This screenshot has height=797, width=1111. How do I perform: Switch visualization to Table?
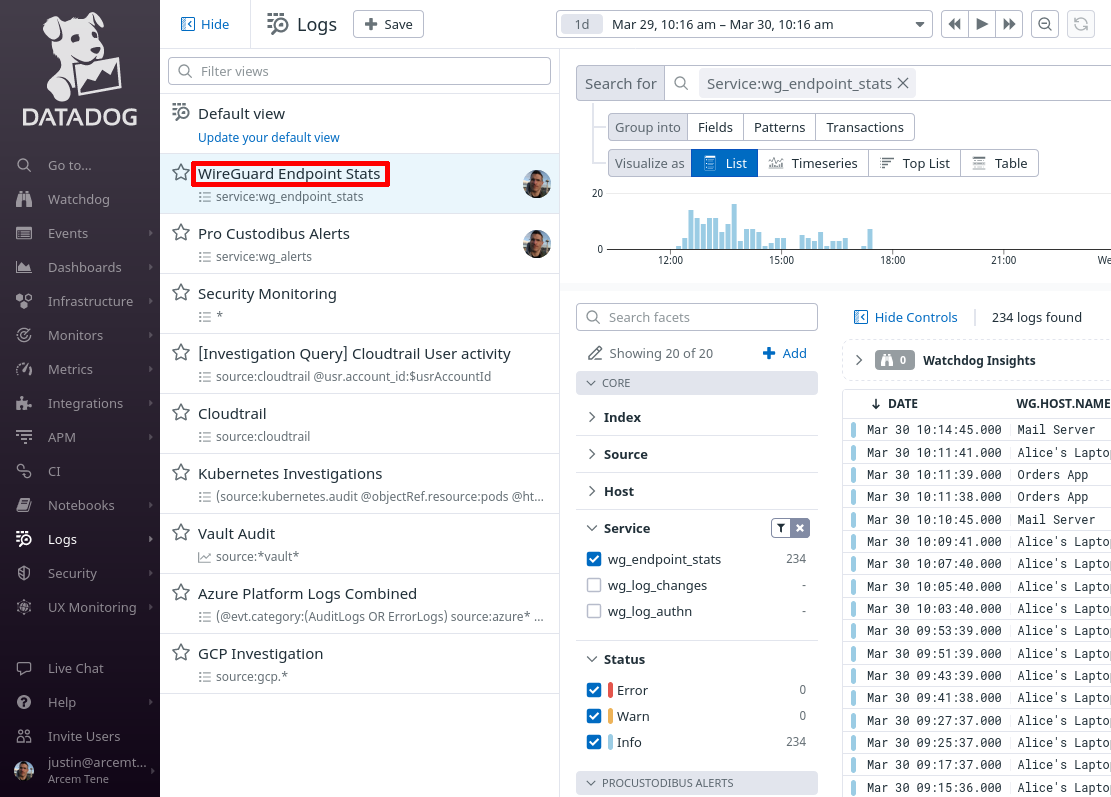pos(999,164)
